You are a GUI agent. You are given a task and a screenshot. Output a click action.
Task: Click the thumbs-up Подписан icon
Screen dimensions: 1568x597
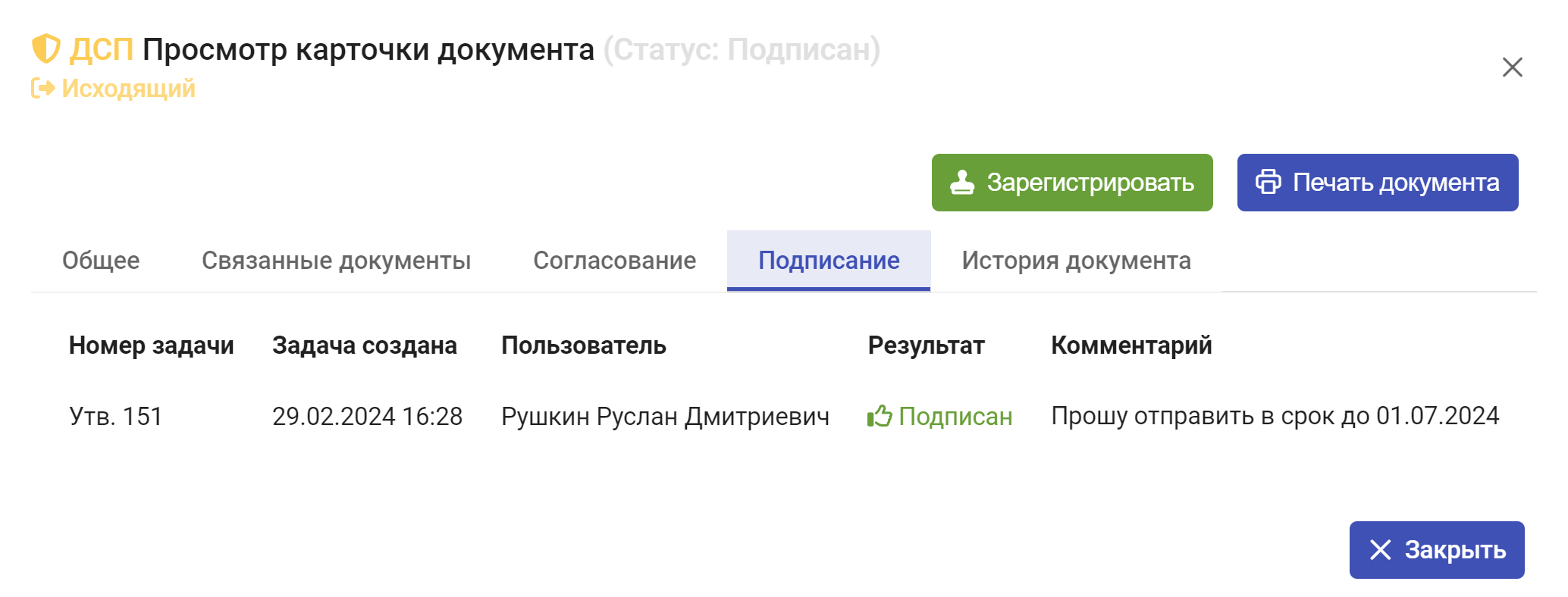(880, 416)
